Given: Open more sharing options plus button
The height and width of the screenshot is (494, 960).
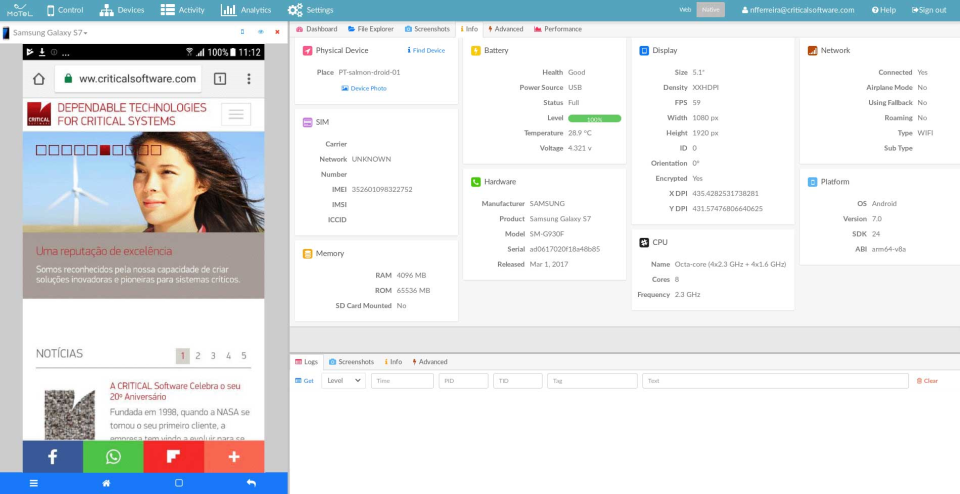Looking at the screenshot, I should pos(234,457).
